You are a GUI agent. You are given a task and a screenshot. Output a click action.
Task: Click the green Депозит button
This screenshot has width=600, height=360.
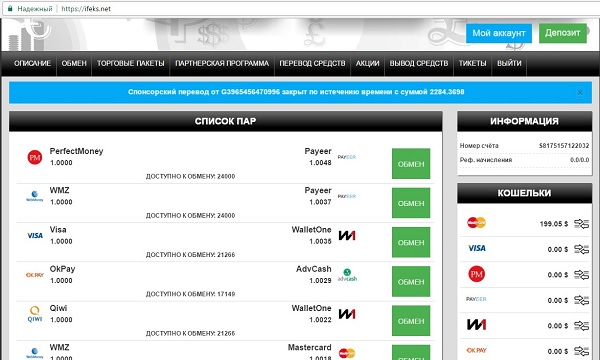click(562, 33)
